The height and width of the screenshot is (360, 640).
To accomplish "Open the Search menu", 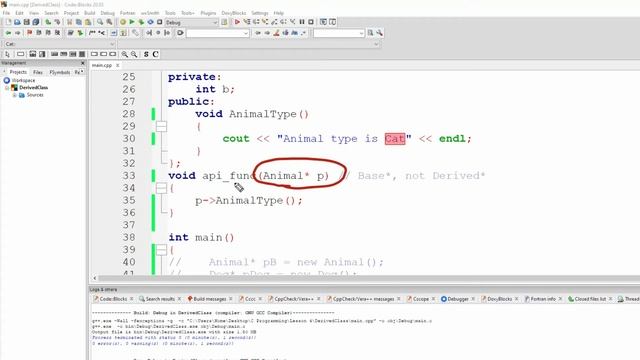I will coord(51,13).
